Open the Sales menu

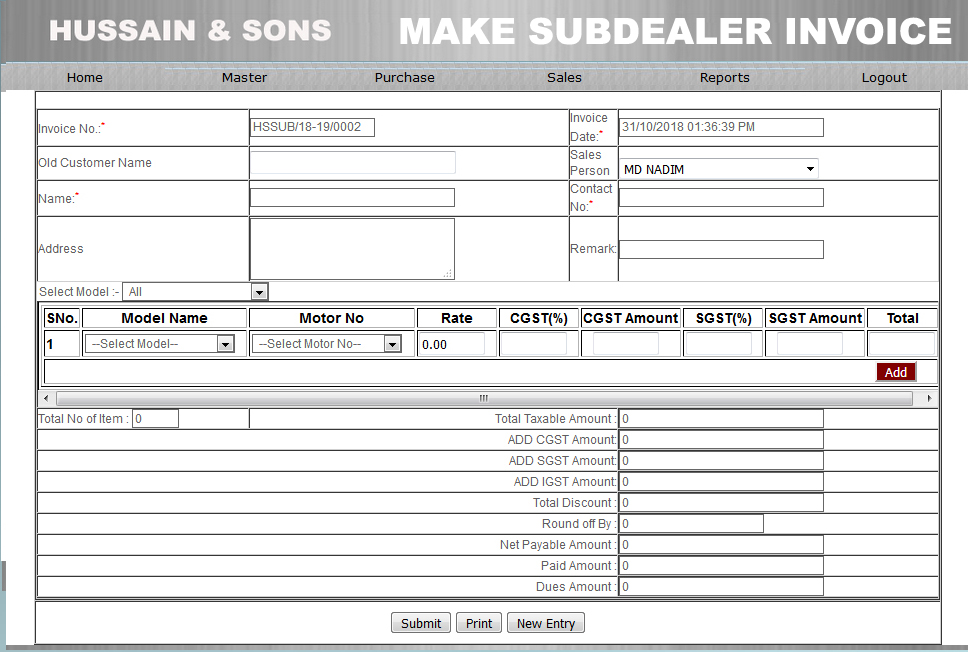[564, 77]
